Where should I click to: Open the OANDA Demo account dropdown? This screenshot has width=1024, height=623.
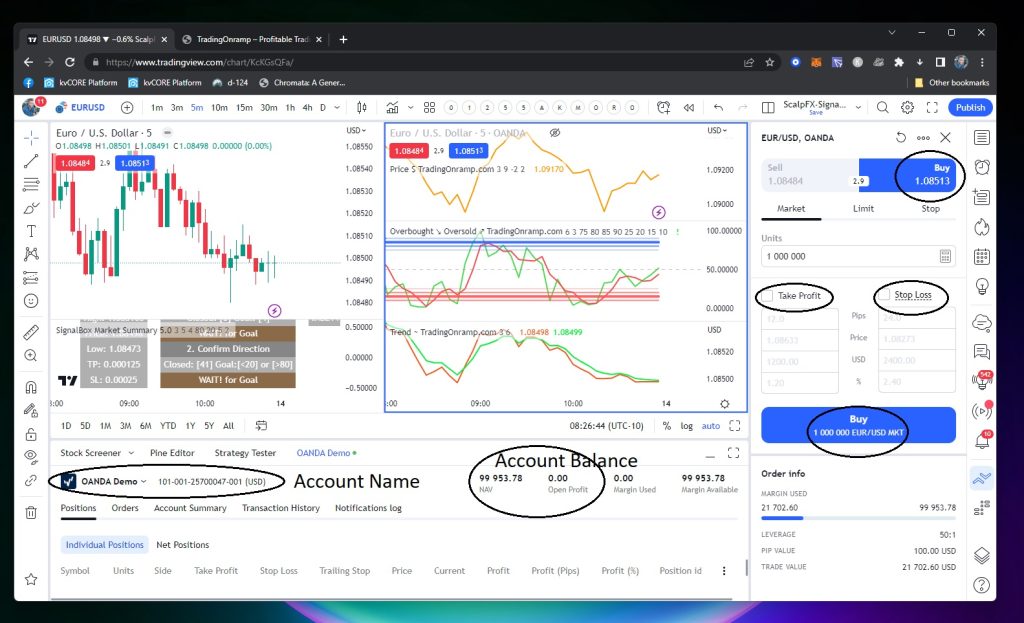(145, 481)
